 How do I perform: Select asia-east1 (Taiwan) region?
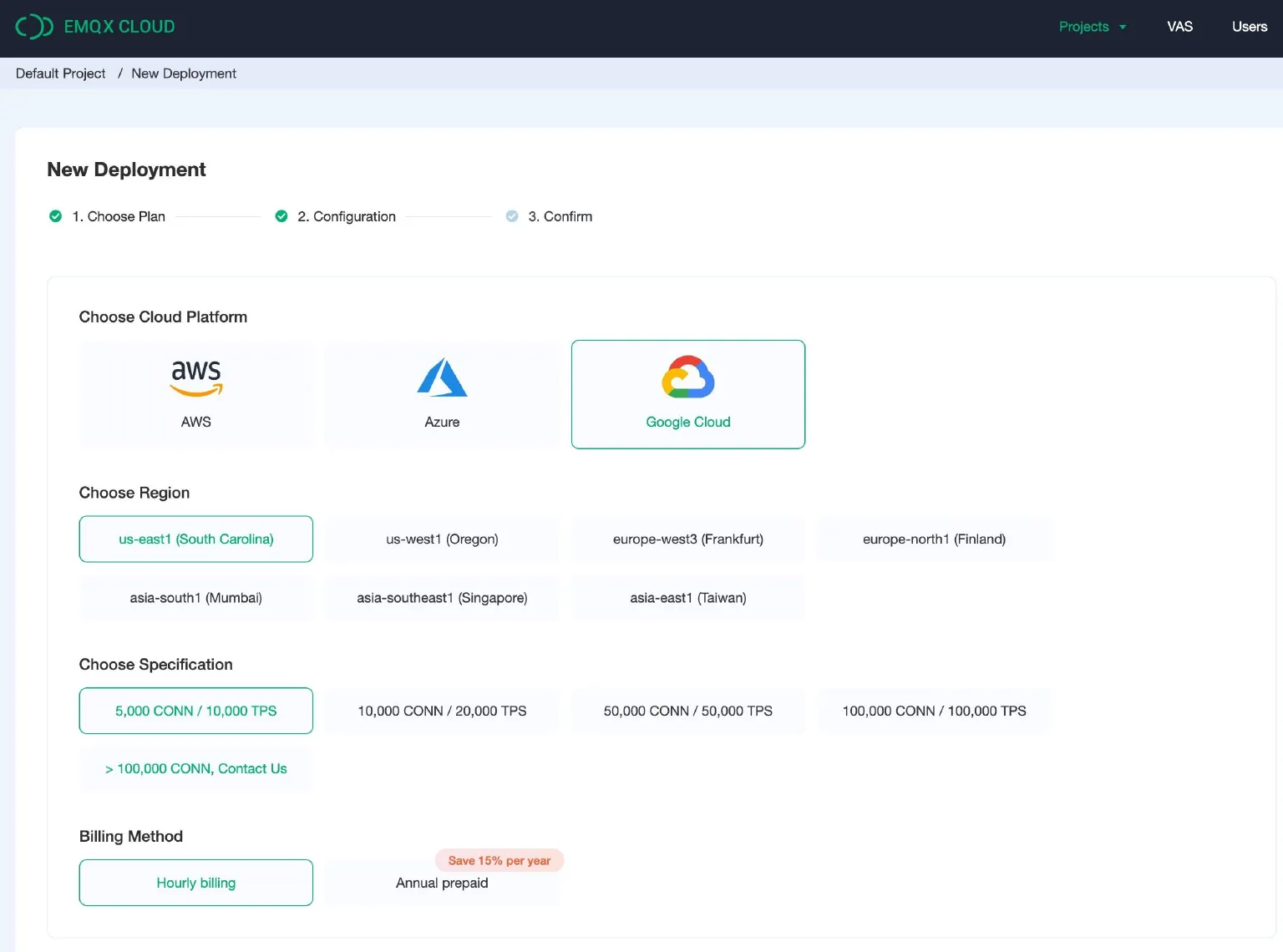point(687,598)
